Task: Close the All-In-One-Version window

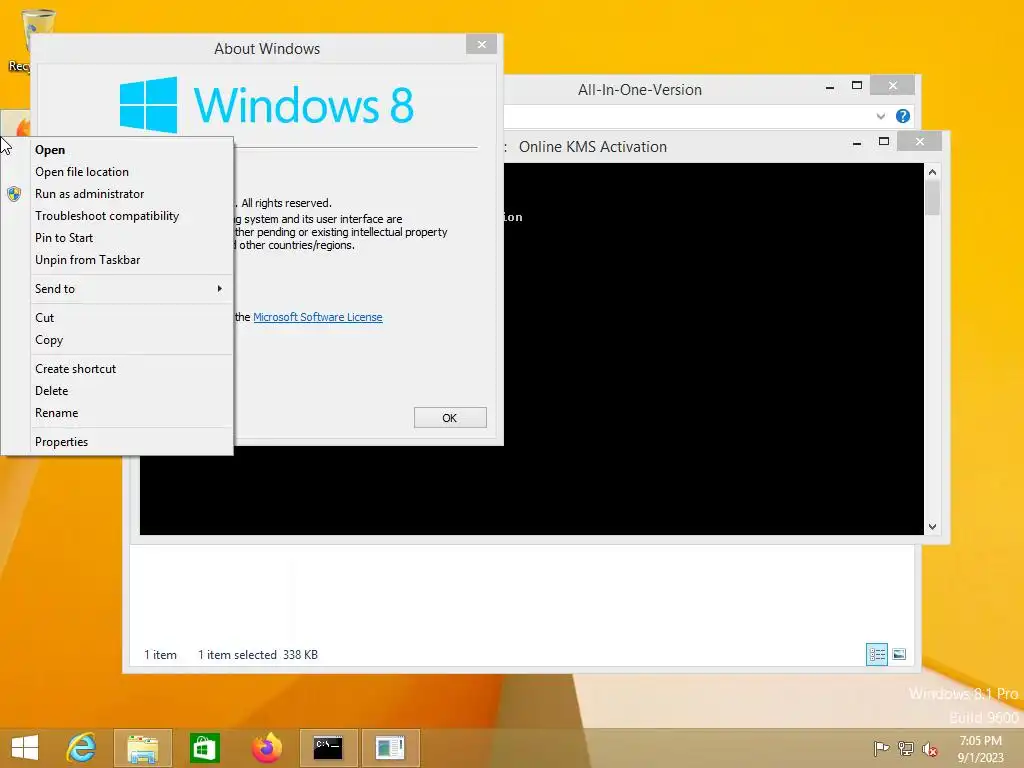Action: (x=893, y=86)
